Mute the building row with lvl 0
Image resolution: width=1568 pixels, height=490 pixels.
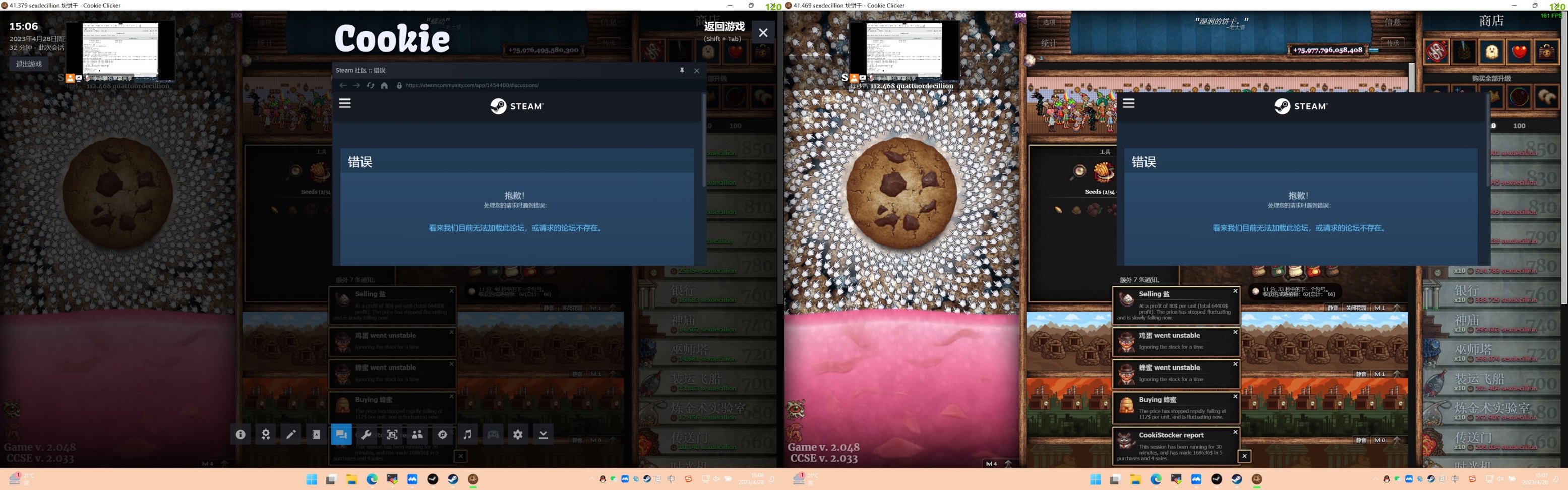[1361, 440]
